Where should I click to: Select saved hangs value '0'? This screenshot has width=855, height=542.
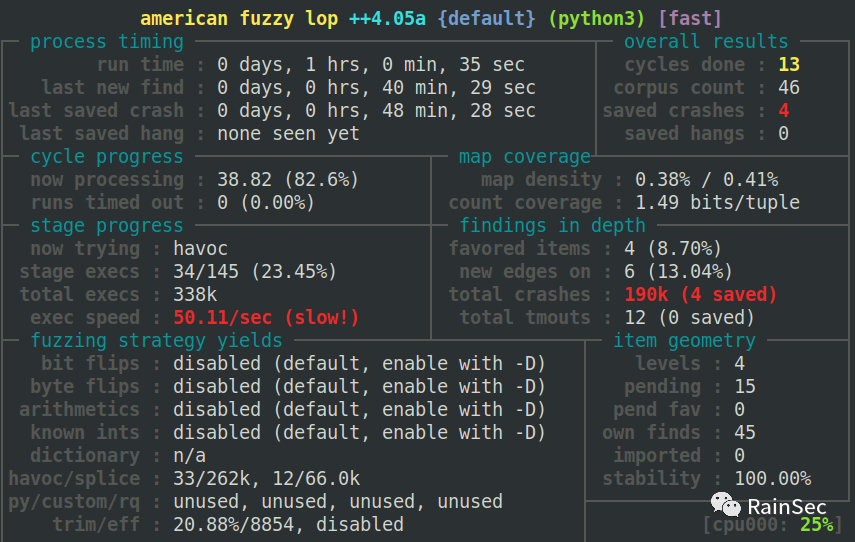pyautogui.click(x=784, y=133)
